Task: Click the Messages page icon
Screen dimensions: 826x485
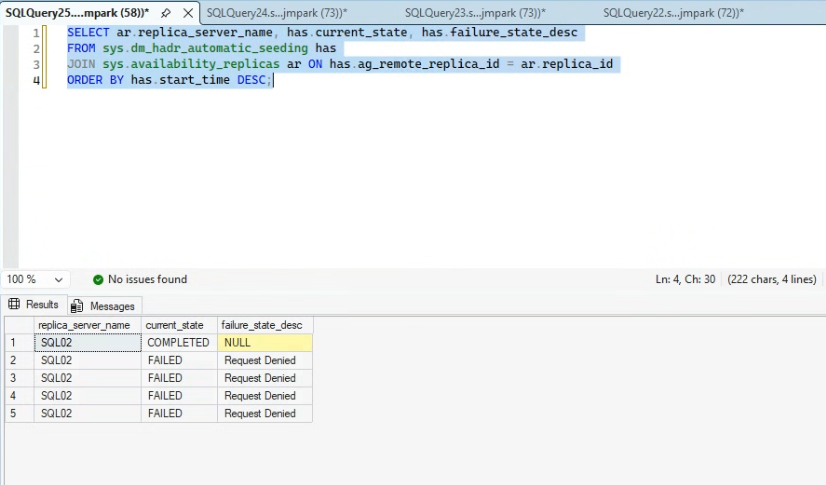Action: coord(77,306)
